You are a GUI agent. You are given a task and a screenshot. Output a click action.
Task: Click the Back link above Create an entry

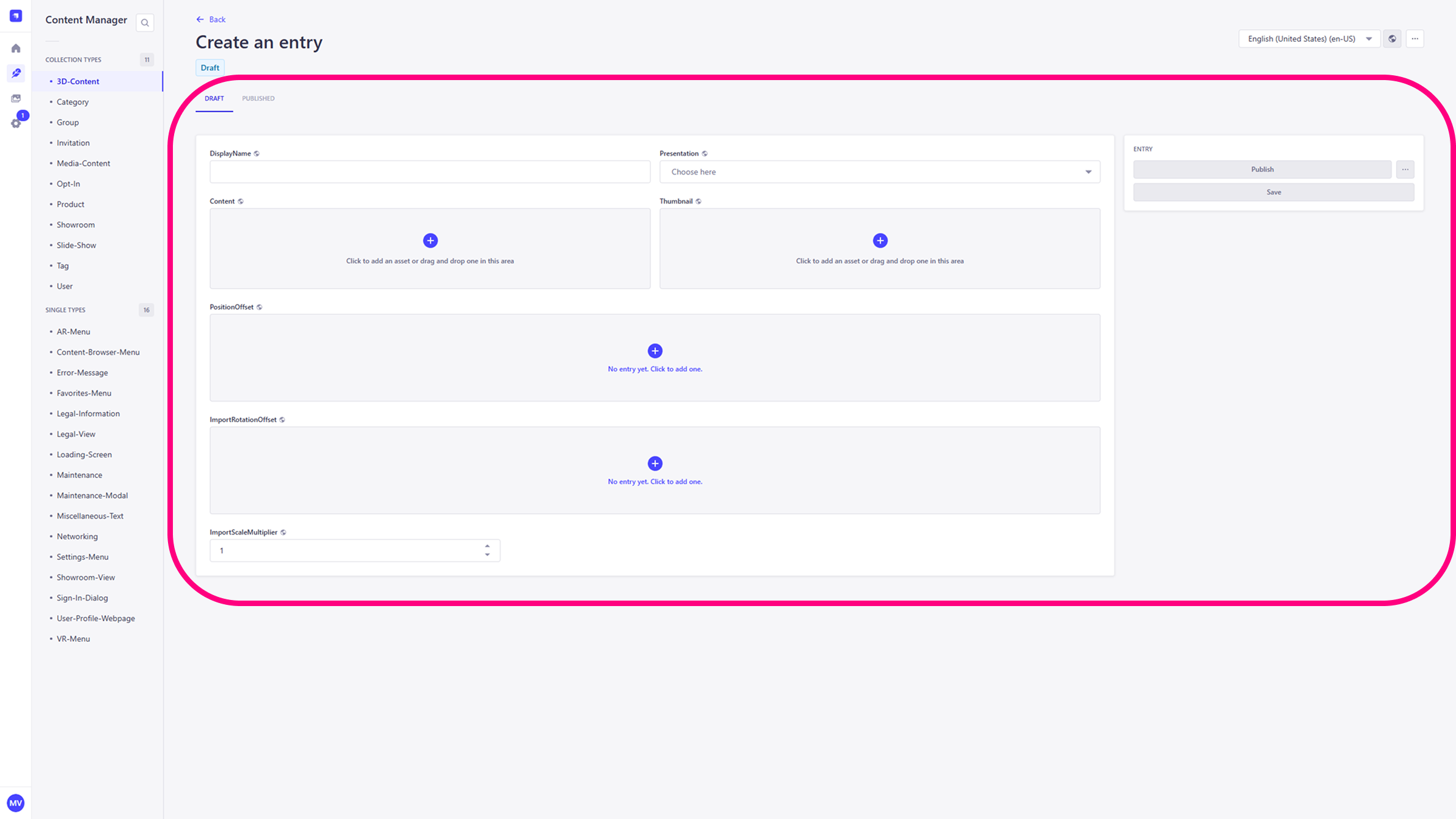click(x=211, y=19)
